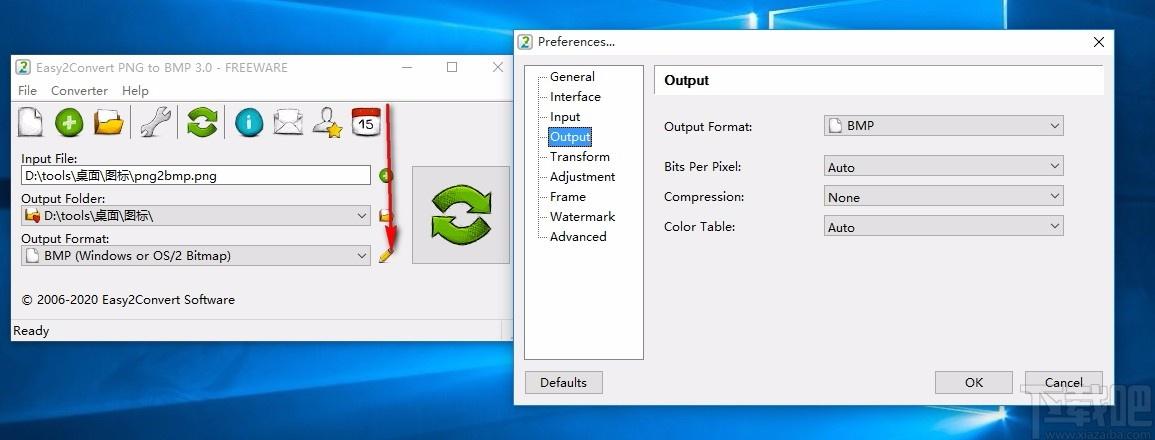Select Input in preferences tree
The width and height of the screenshot is (1155, 440).
tap(565, 116)
